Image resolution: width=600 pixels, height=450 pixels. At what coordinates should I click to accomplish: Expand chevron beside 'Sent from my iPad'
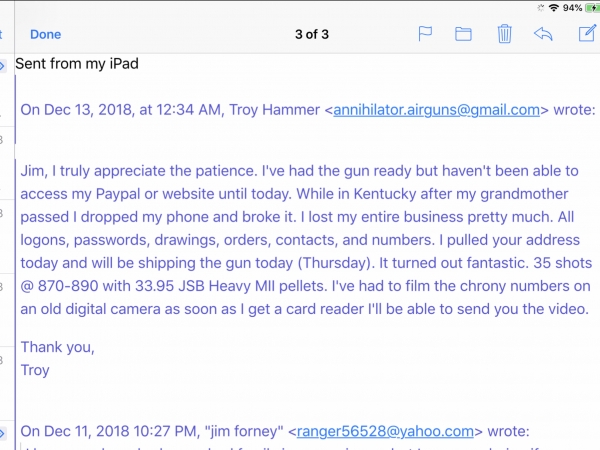(2, 66)
